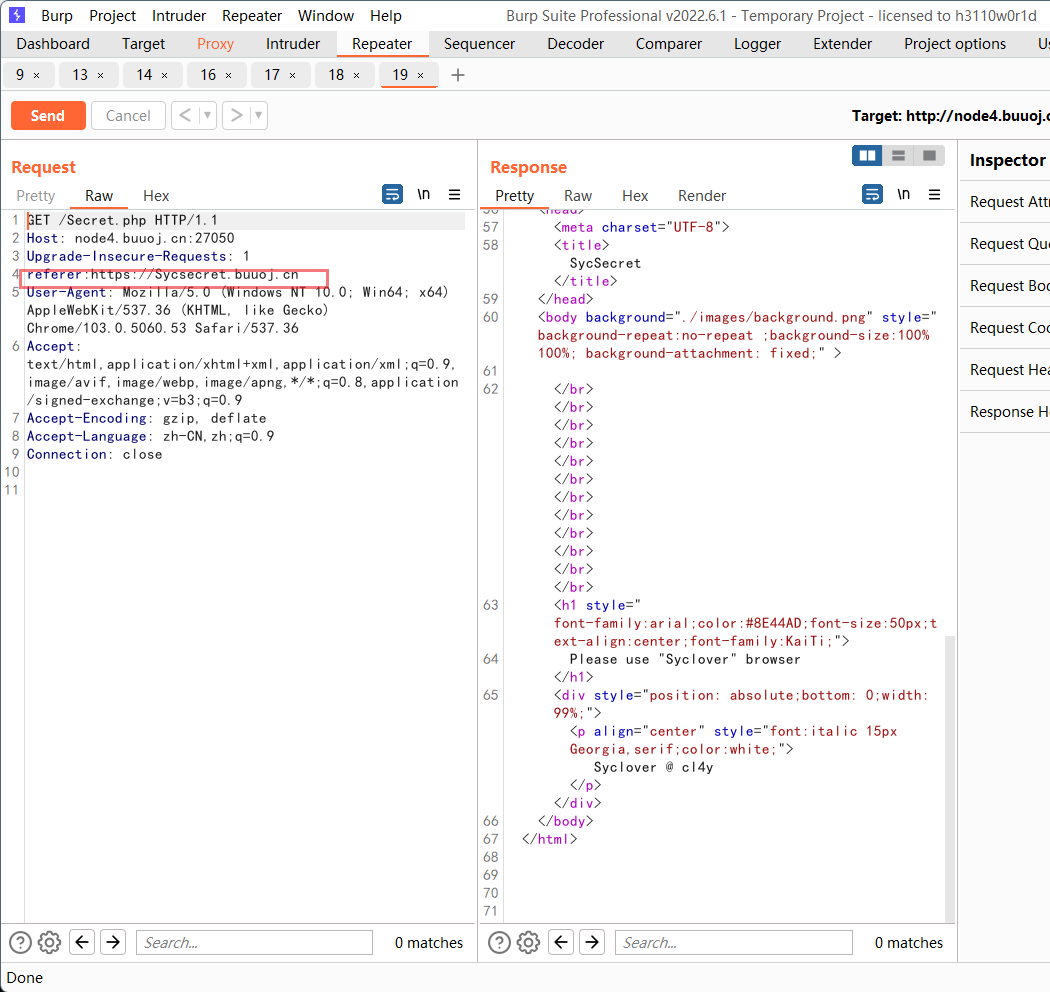The width and height of the screenshot is (1050, 992).
Task: Select side-by-side split layout view
Action: (x=867, y=155)
